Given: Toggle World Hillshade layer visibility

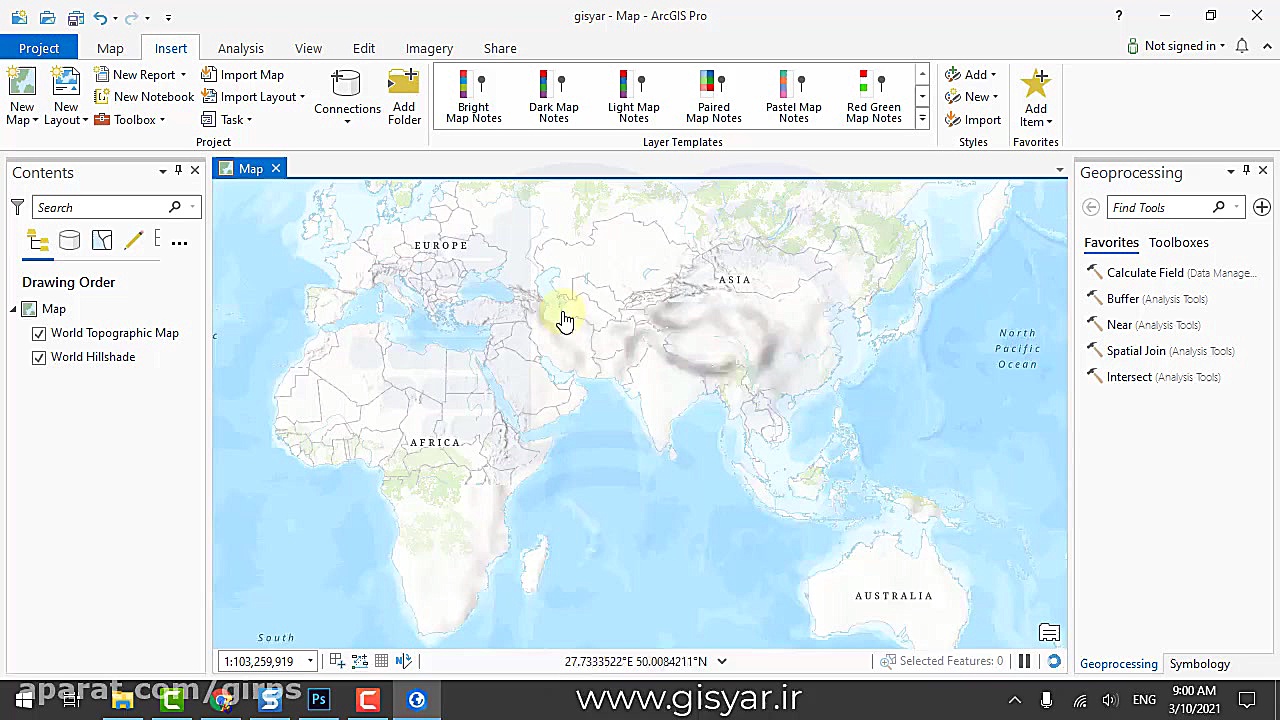Looking at the screenshot, I should pos(39,357).
